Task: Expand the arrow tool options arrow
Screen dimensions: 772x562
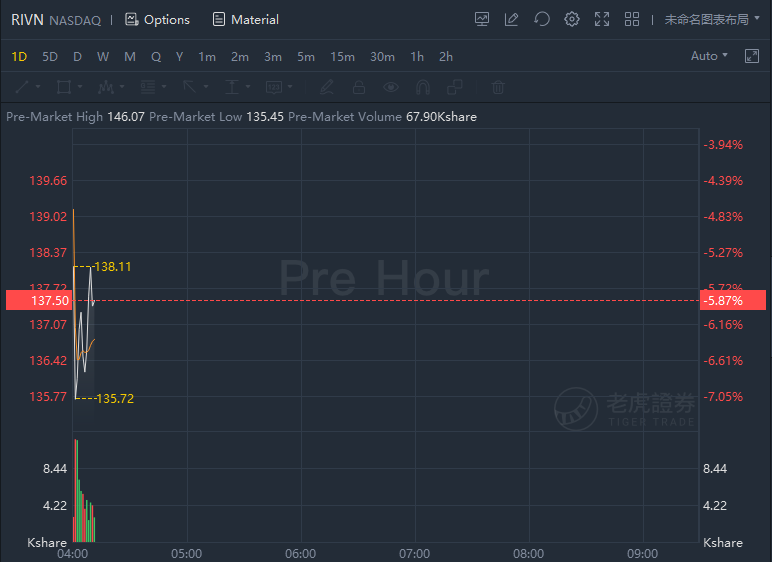Action: pyautogui.click(x=206, y=87)
